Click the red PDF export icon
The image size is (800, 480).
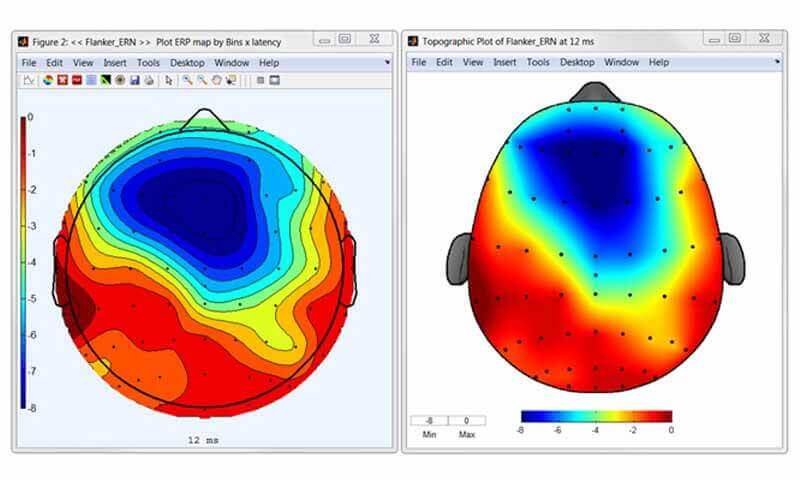point(76,80)
